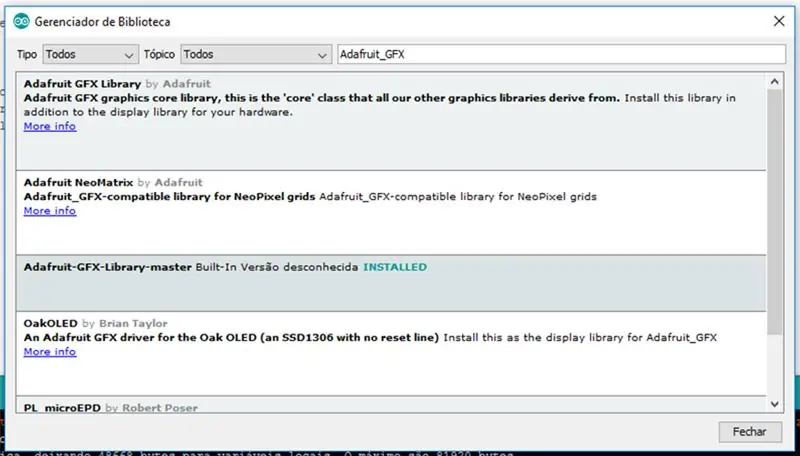Click 'by Robert Poser' author text
The height and width of the screenshot is (456, 800).
[x=152, y=408]
